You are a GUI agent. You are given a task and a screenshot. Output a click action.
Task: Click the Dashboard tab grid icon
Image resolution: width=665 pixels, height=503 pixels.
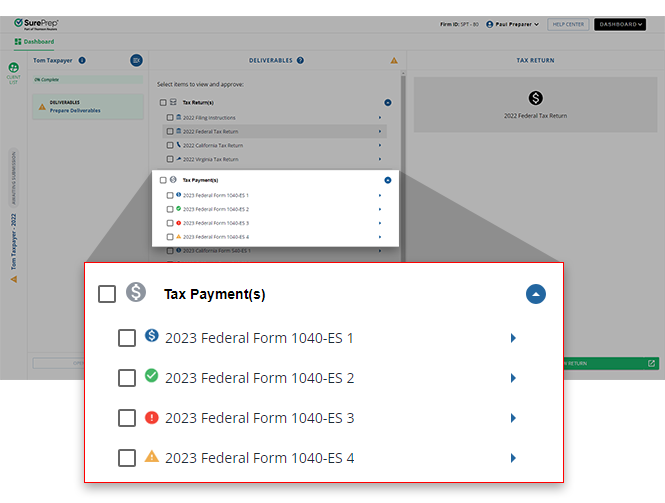[x=17, y=42]
